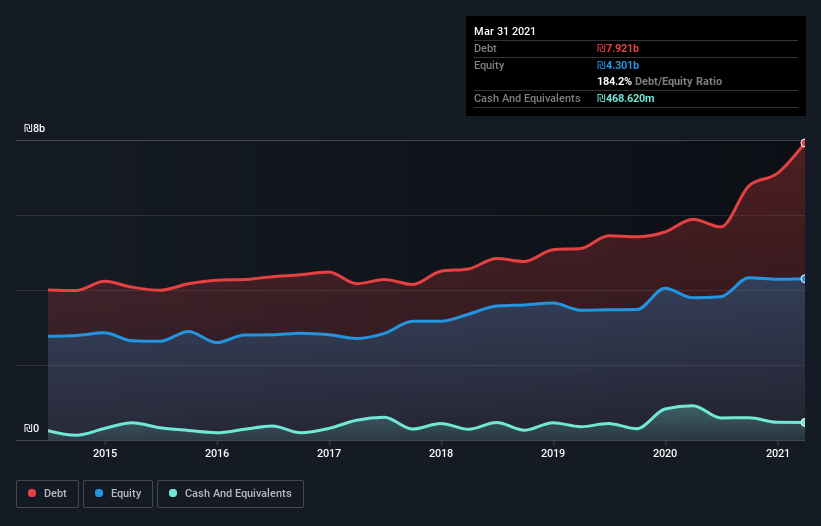The width and height of the screenshot is (821, 526).
Task: Click the 2019 x-axis label
Action: [x=553, y=453]
